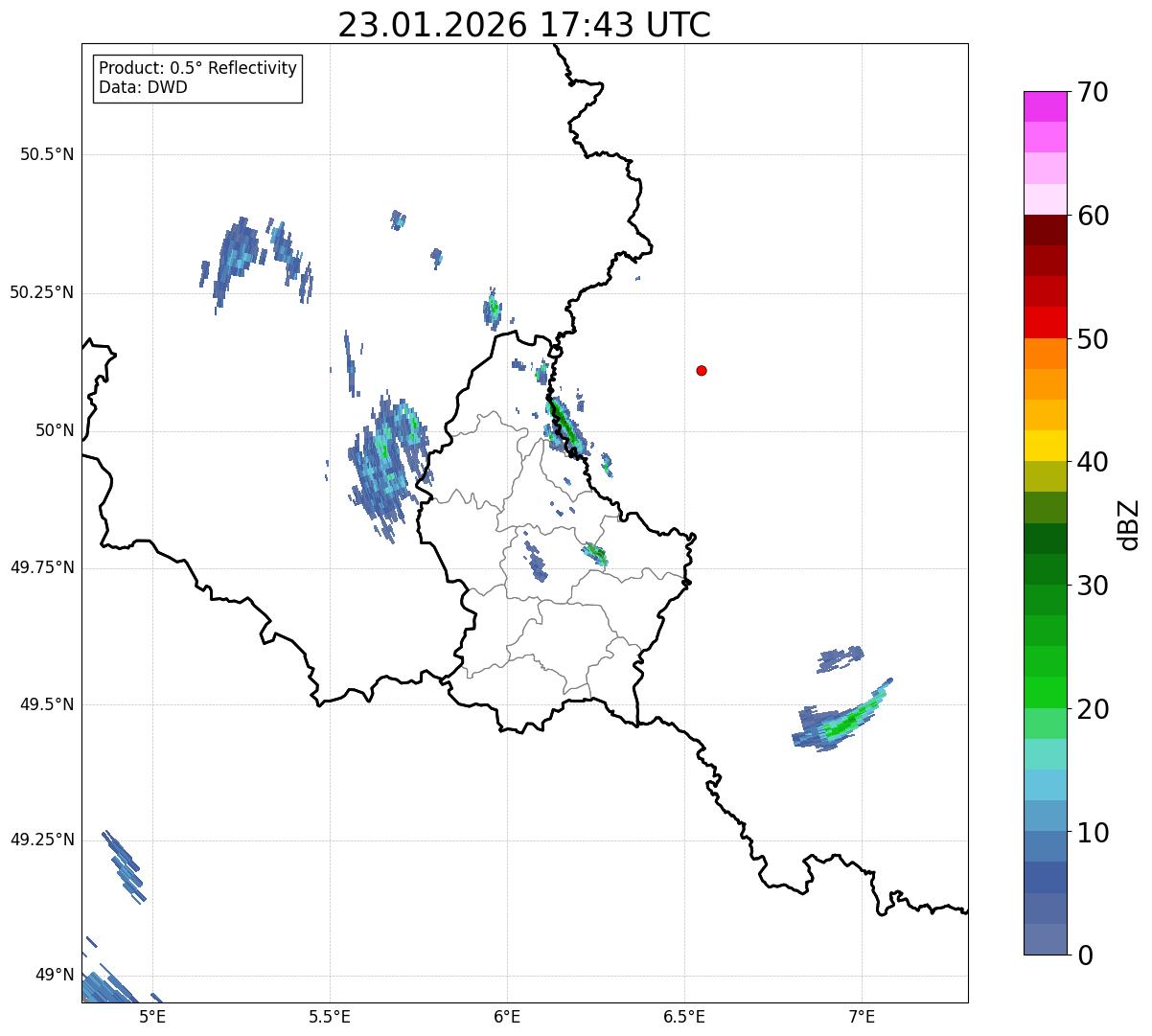Click the dark maroon colorbar swatch below 60
This screenshot has height=1036, width=1152.
point(1045,230)
